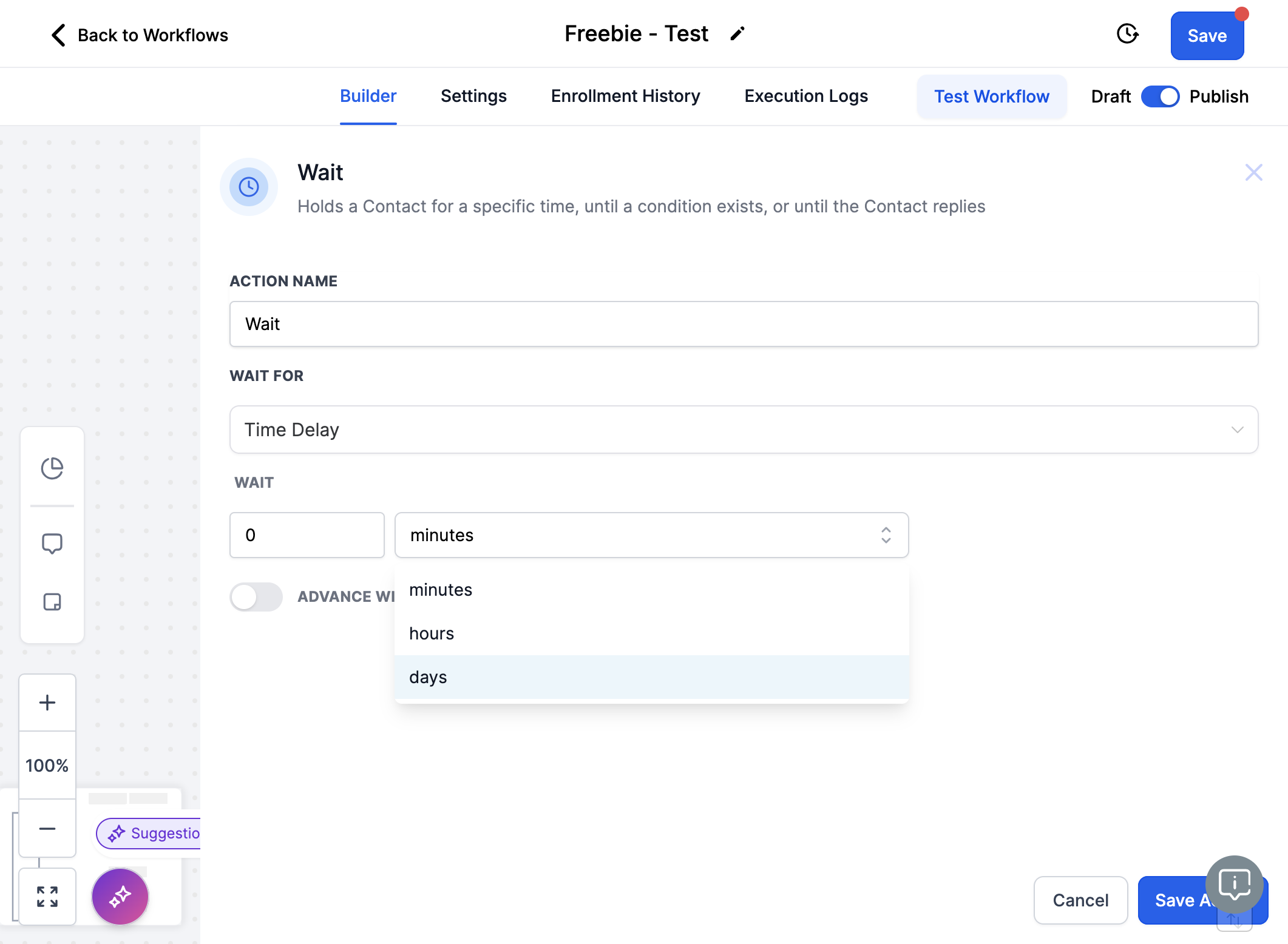
Task: Zoom out canvas with minus icon
Action: tap(47, 828)
